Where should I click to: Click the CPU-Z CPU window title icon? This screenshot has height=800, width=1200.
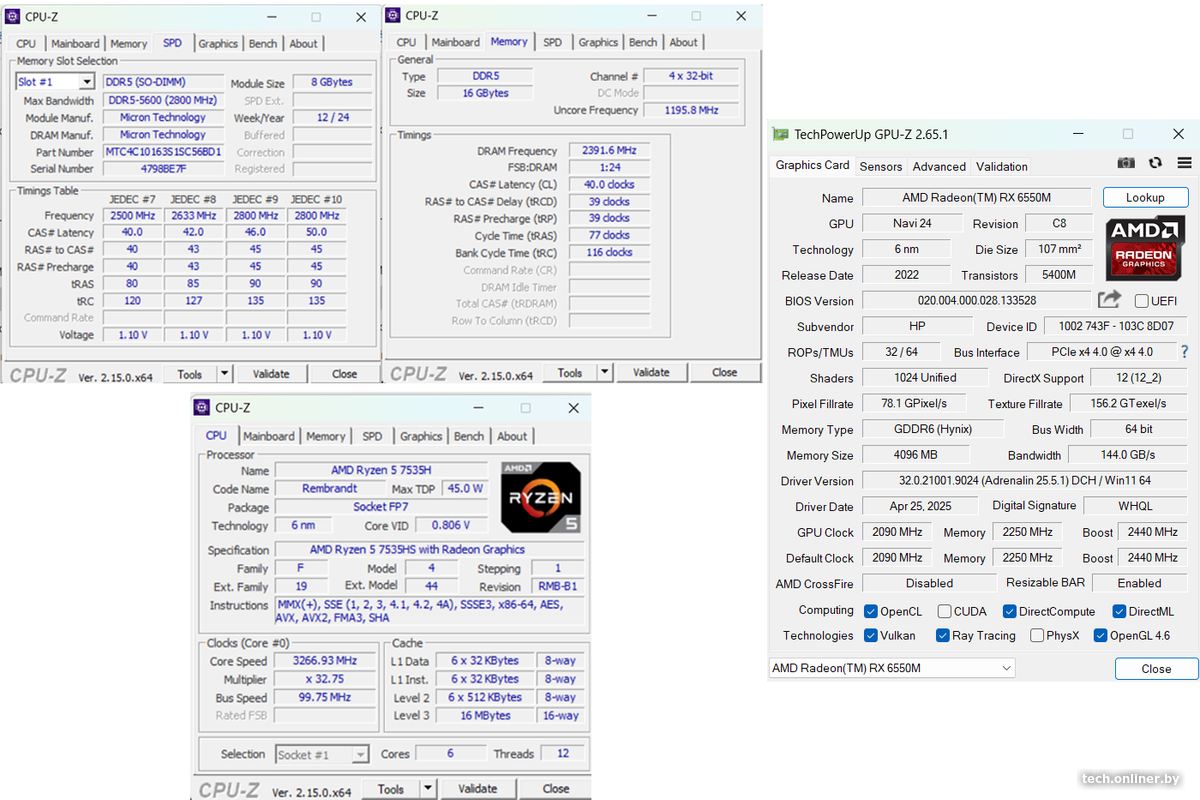point(203,407)
